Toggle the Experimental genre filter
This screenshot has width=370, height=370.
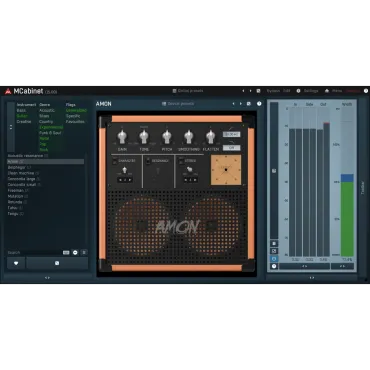tap(51, 127)
